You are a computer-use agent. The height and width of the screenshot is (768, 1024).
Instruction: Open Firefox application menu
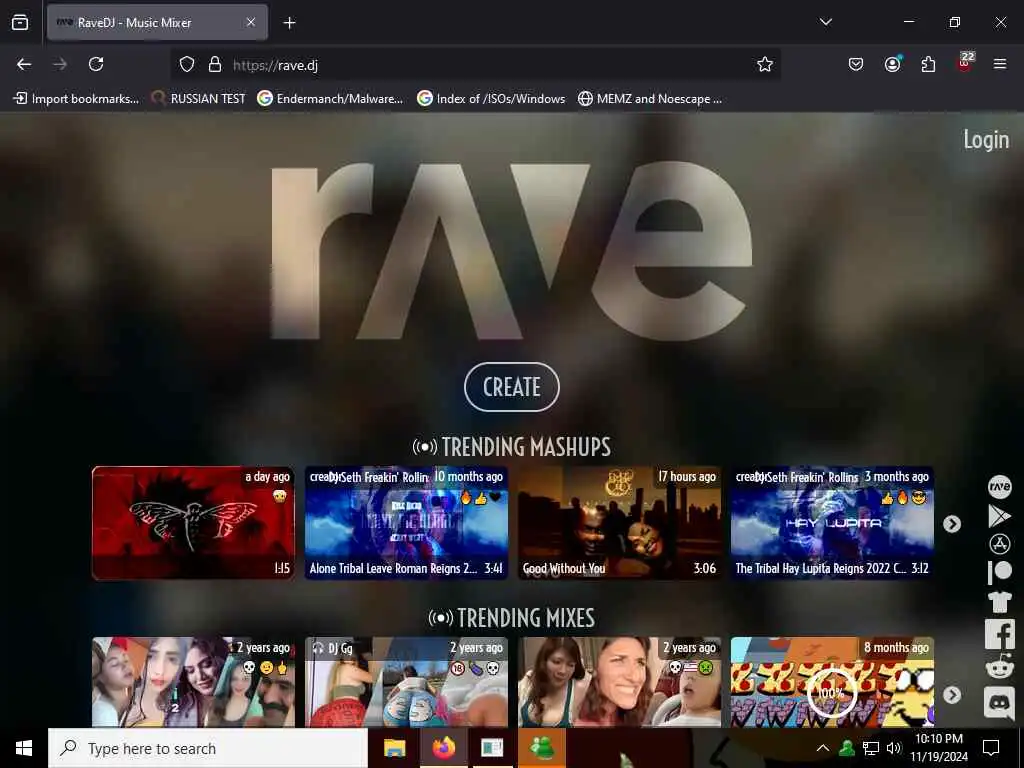tap(1000, 64)
